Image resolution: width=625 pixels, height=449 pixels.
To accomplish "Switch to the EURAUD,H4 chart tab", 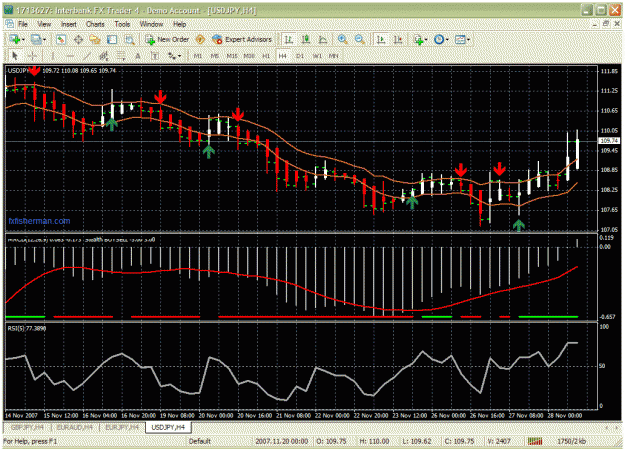I will [75, 427].
